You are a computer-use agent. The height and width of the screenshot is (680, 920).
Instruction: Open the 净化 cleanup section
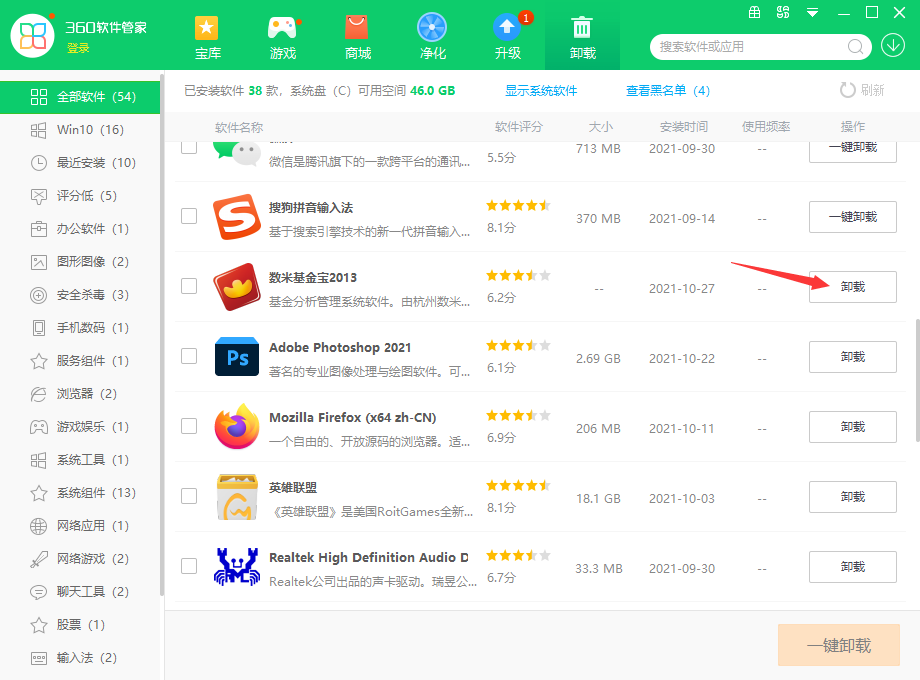tap(432, 36)
